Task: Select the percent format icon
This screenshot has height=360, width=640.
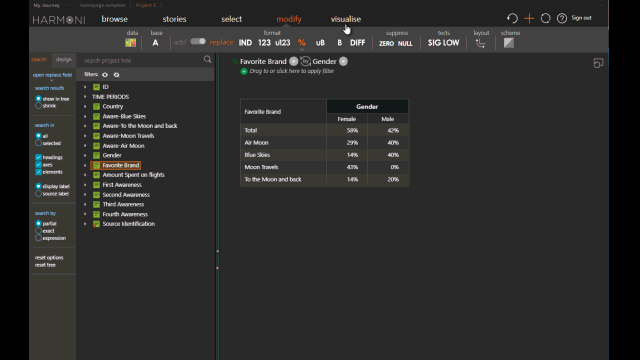Action: (302, 43)
